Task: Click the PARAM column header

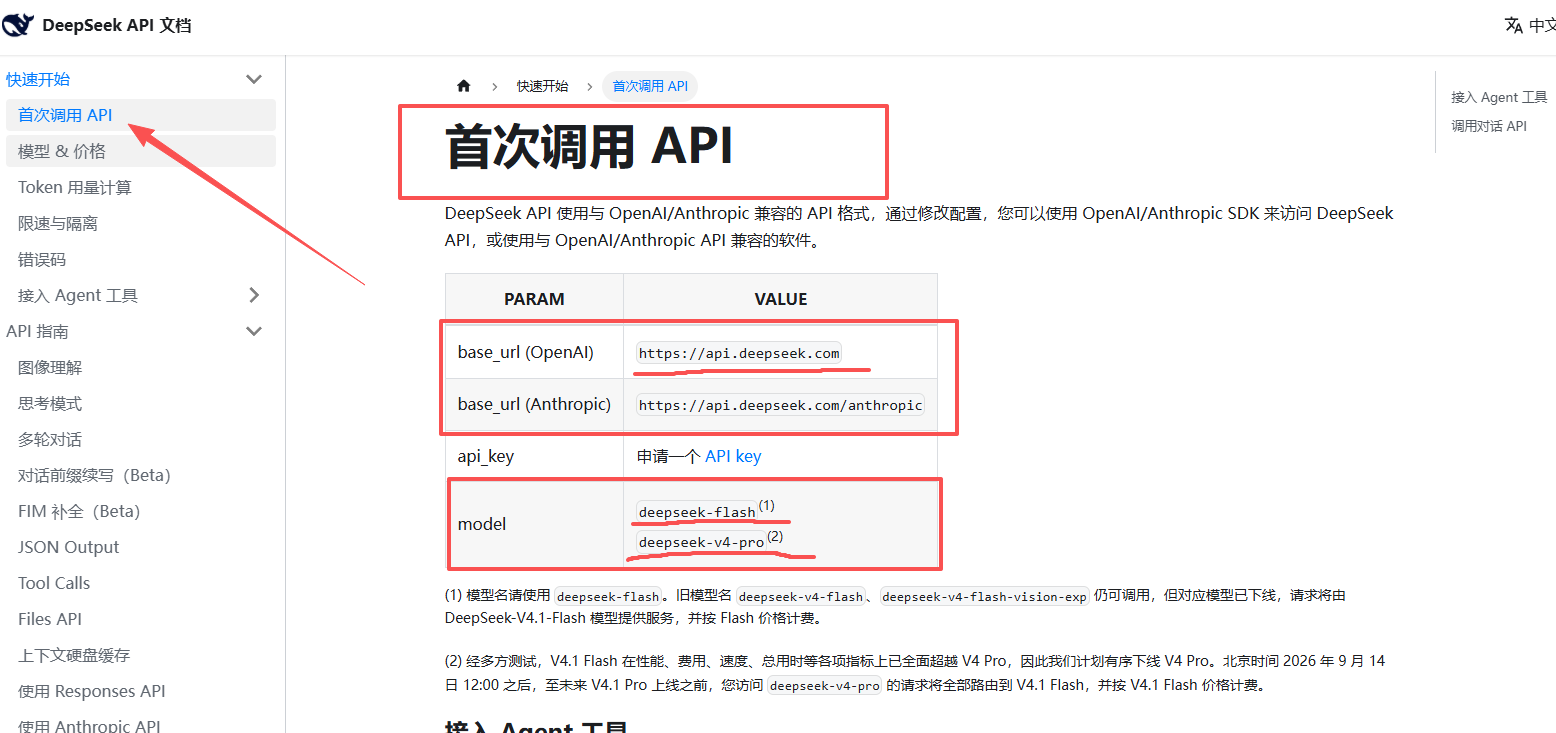Action: click(x=534, y=299)
